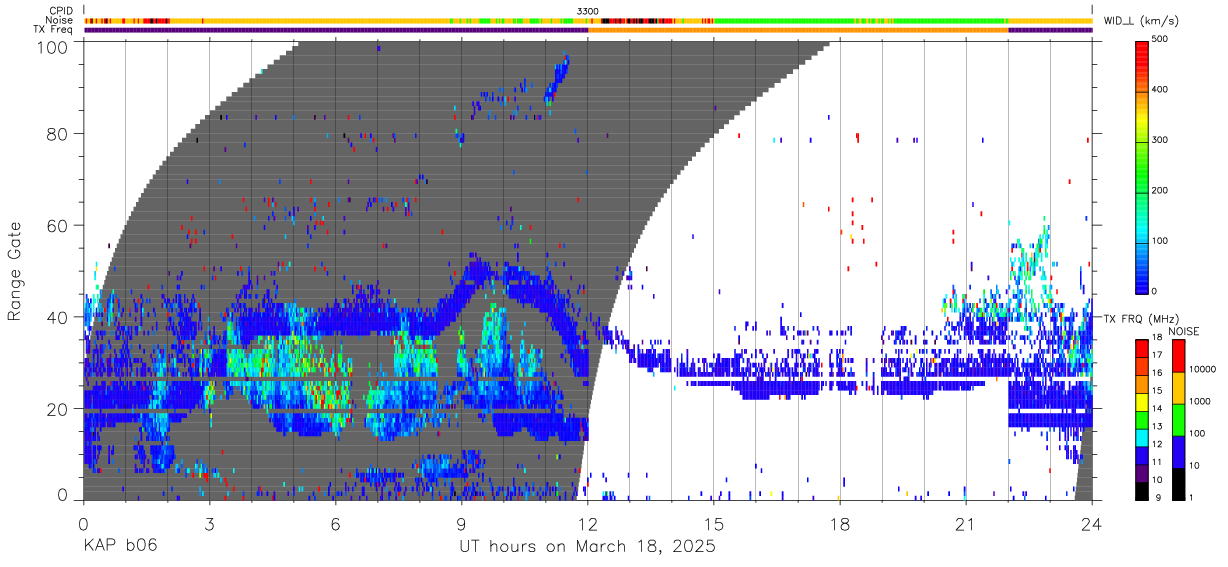The image size is (1228, 567).
Task: Click the KAP b06 radar beam label
Action: click(119, 546)
